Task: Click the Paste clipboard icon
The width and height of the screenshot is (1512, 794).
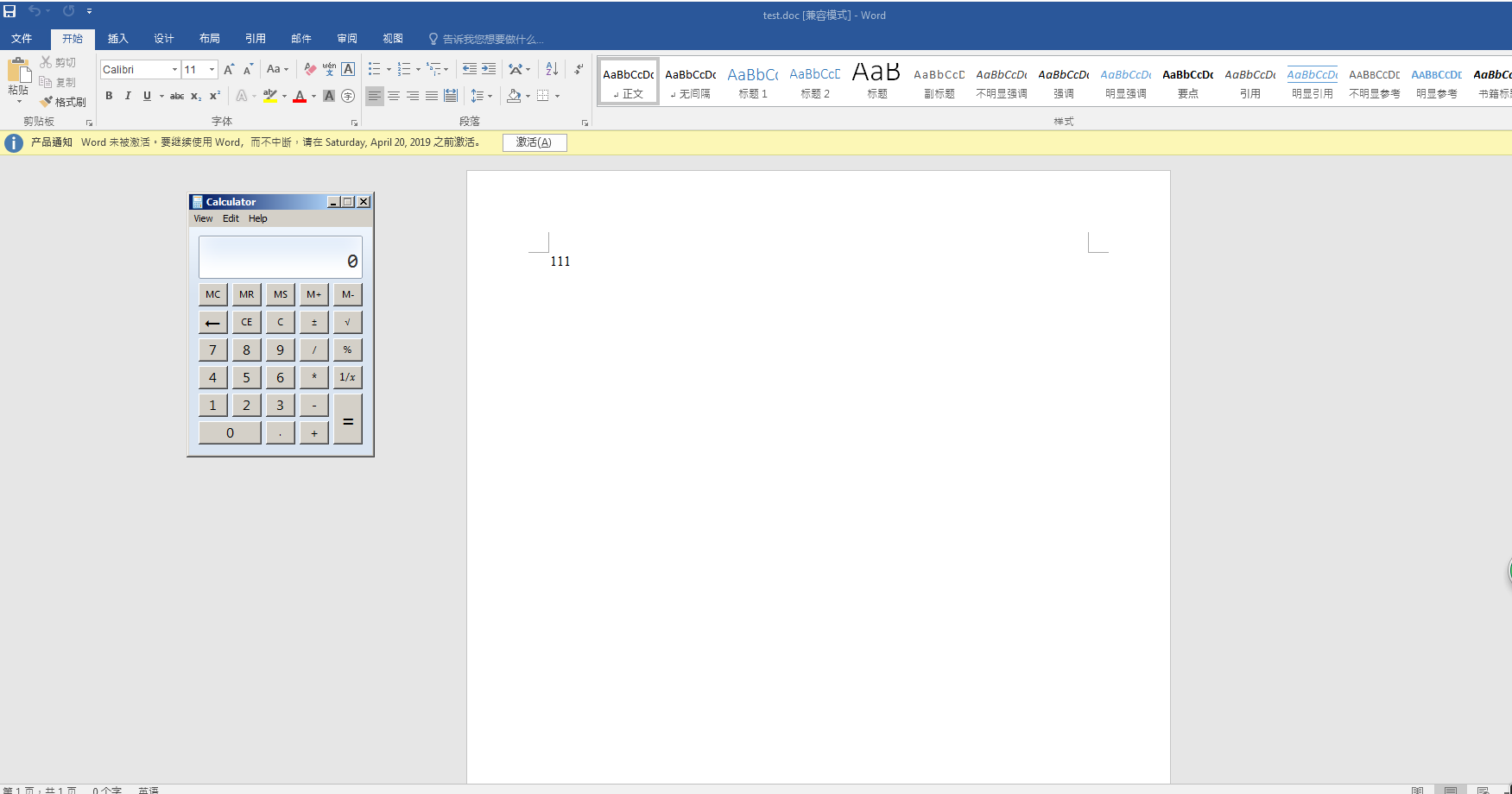Action: pos(18,71)
